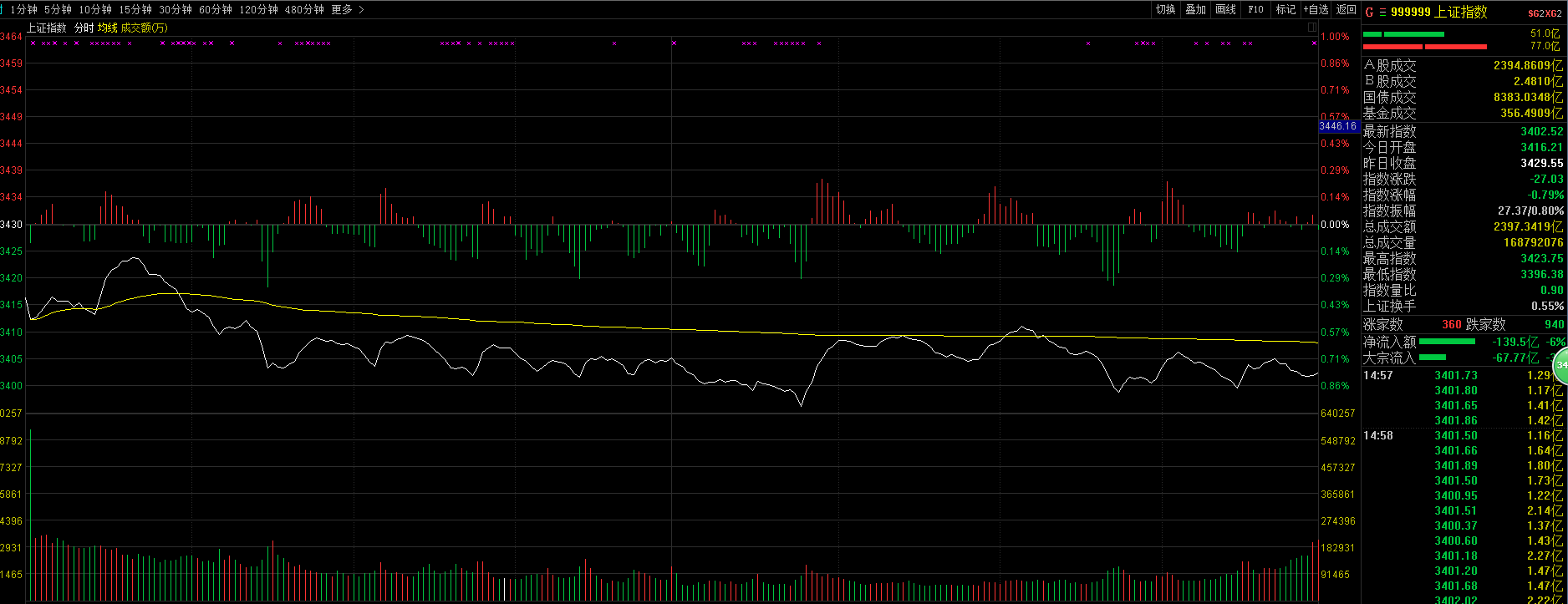This screenshot has width=1568, height=604.
Task: Click the 跌家数 count 940
Action: [x=1555, y=324]
